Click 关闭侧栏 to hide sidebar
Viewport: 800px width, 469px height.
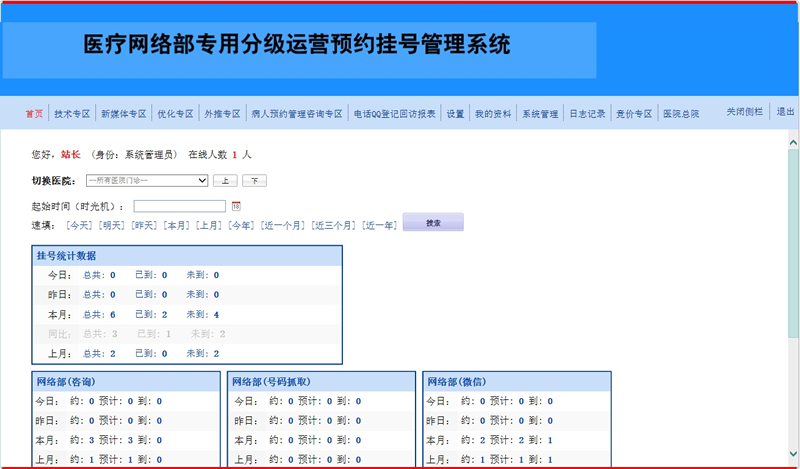pos(745,112)
